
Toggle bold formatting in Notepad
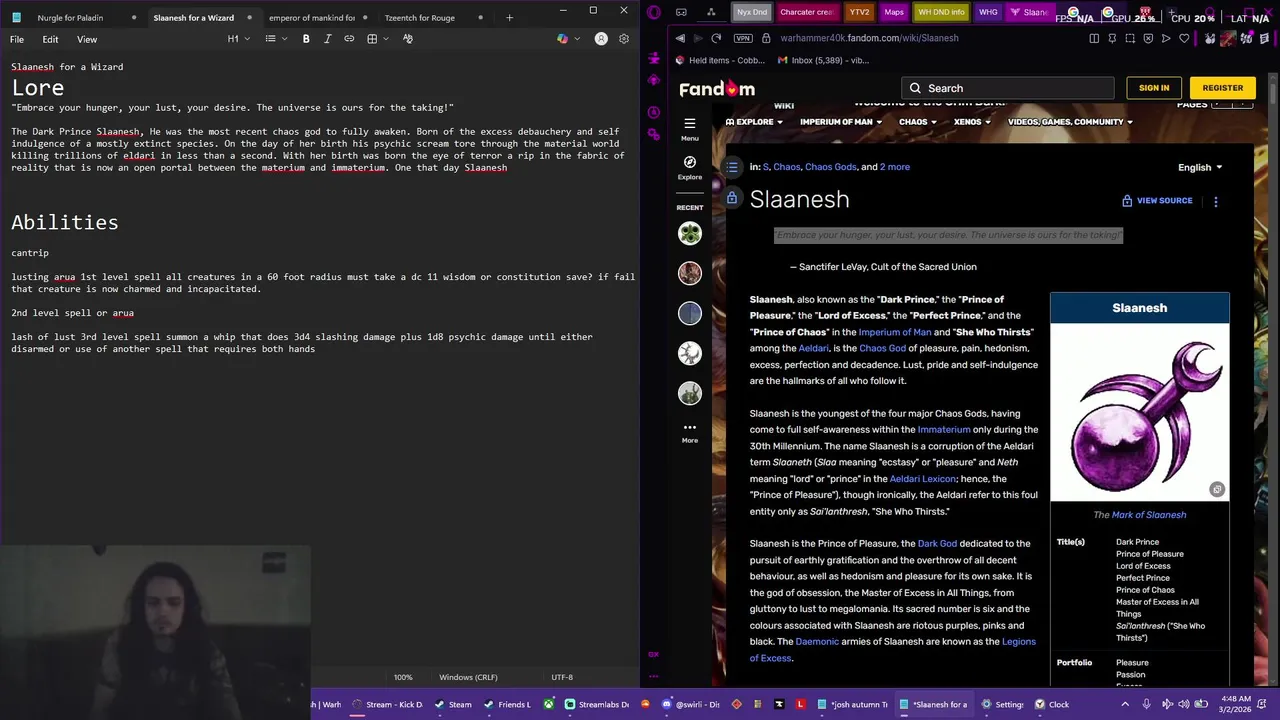pyautogui.click(x=306, y=39)
